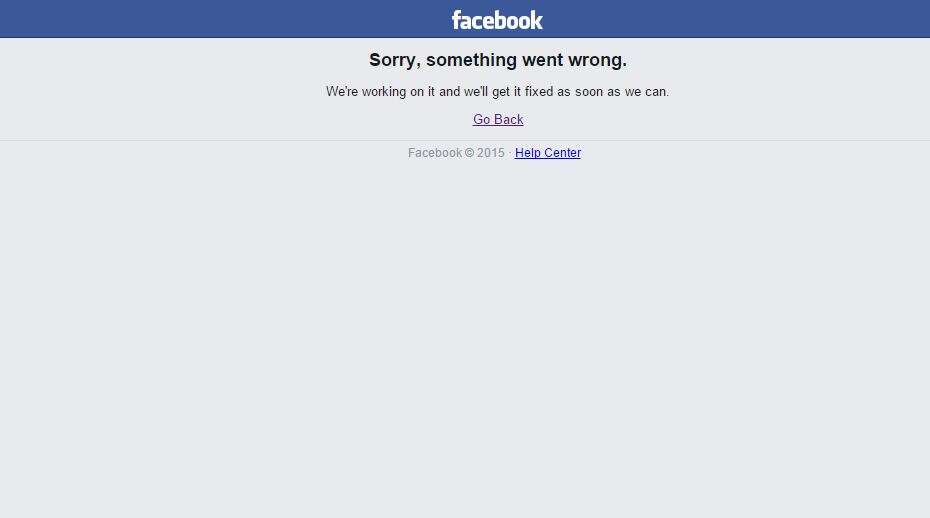The width and height of the screenshot is (930, 518).
Task: Follow the Go Back link
Action: click(x=498, y=119)
